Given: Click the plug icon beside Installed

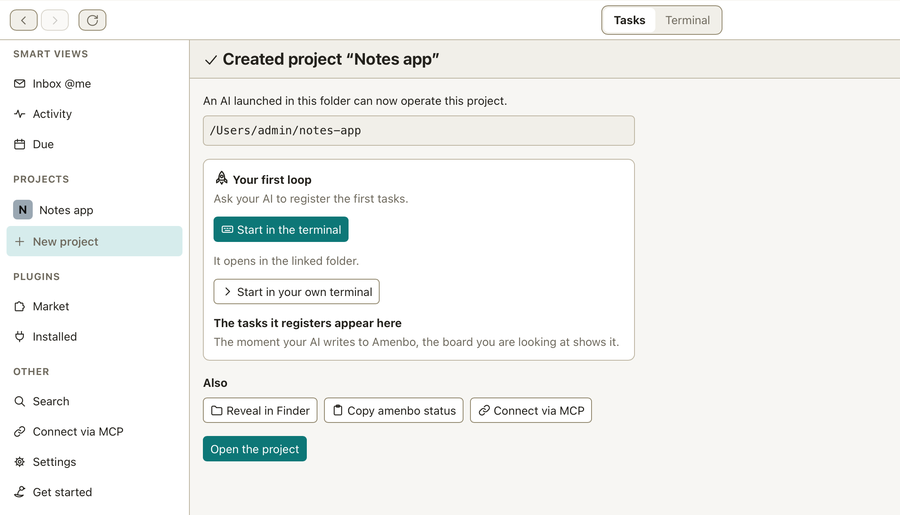Looking at the screenshot, I should [20, 336].
